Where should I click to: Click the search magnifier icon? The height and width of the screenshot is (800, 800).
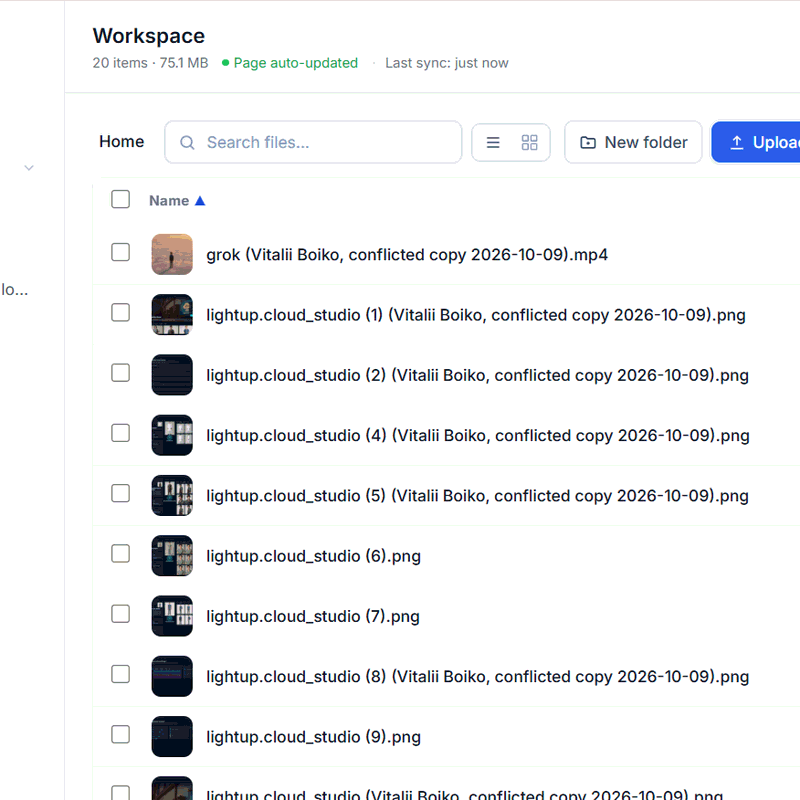click(x=187, y=142)
